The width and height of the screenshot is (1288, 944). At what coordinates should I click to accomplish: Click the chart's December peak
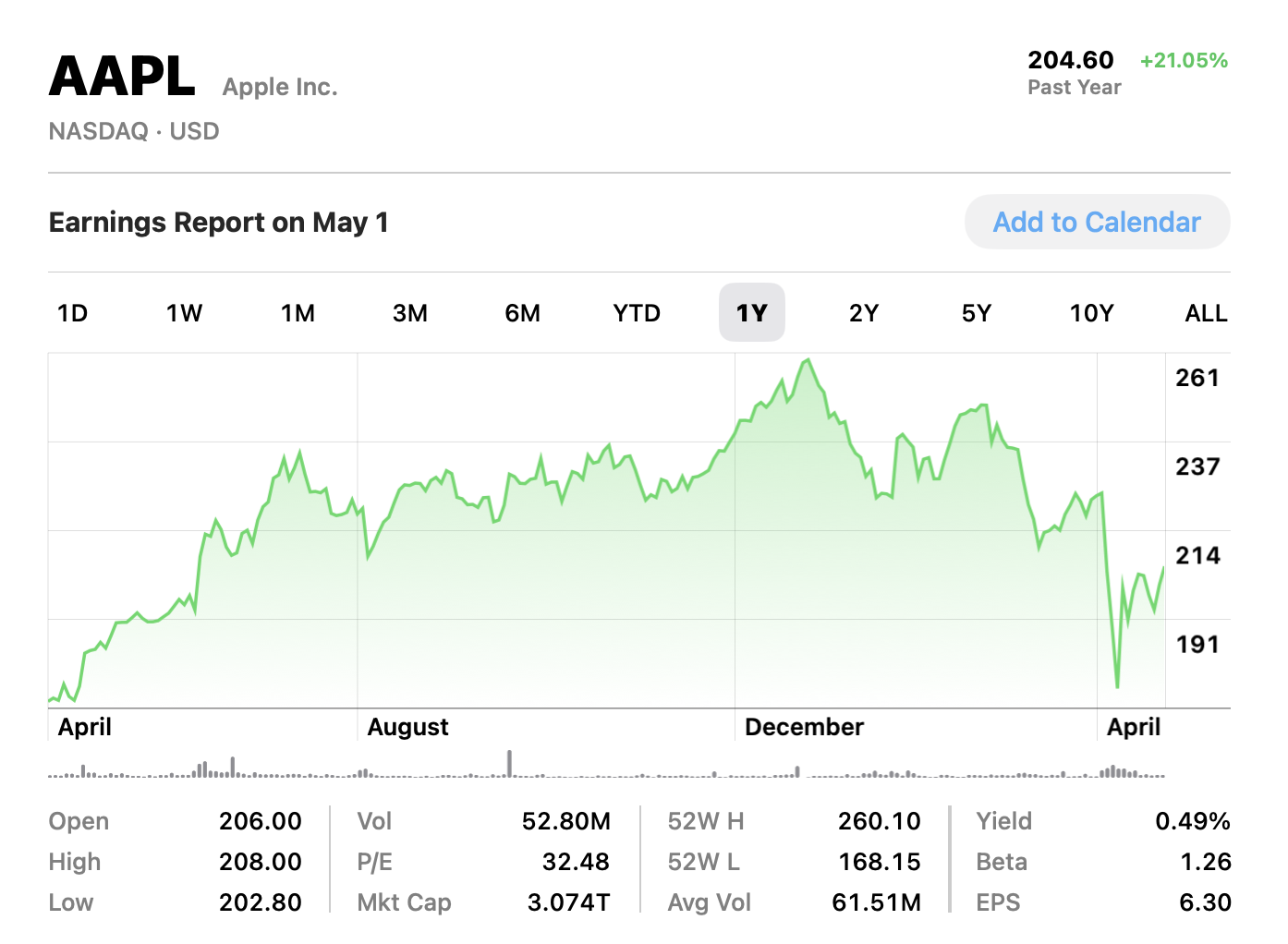pos(808,360)
